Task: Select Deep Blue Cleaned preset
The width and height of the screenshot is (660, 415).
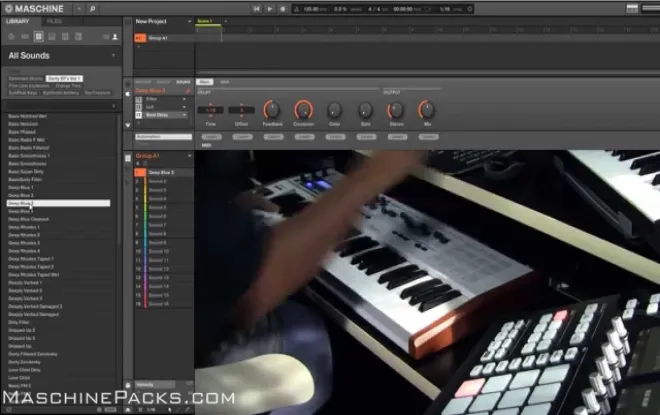Action: tap(29, 219)
